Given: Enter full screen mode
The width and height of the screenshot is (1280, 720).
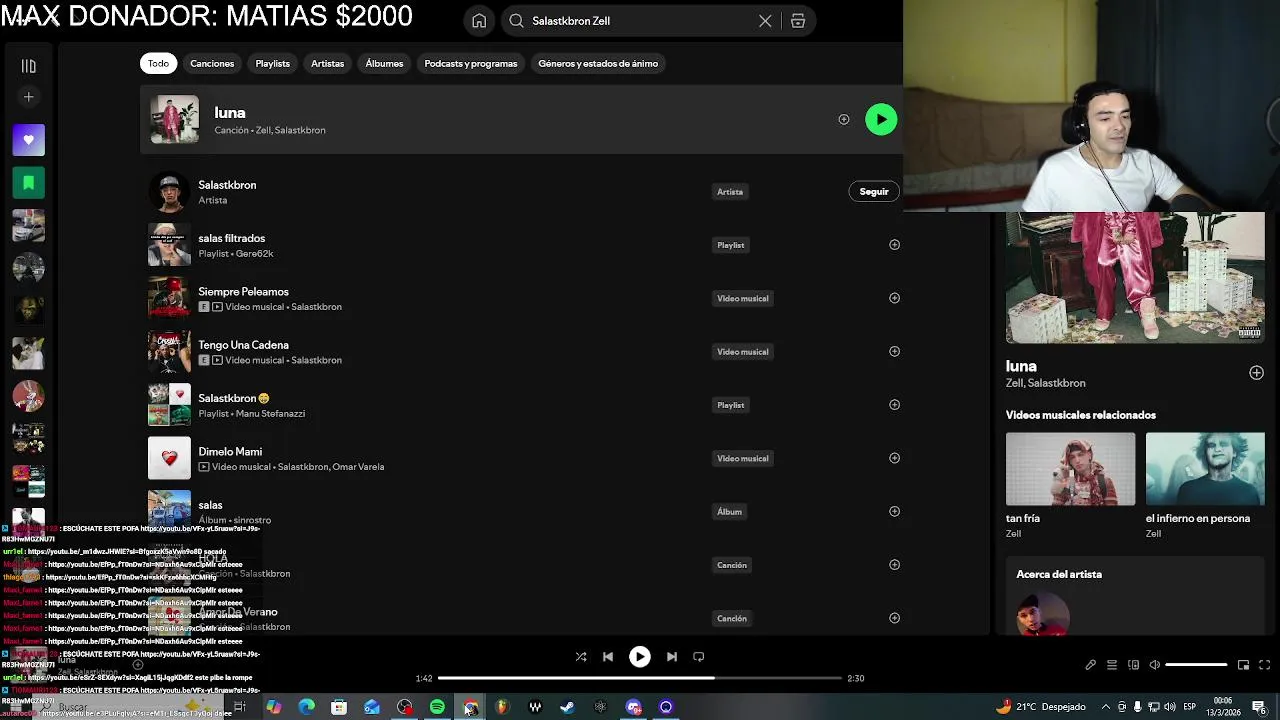Looking at the screenshot, I should (x=1264, y=665).
